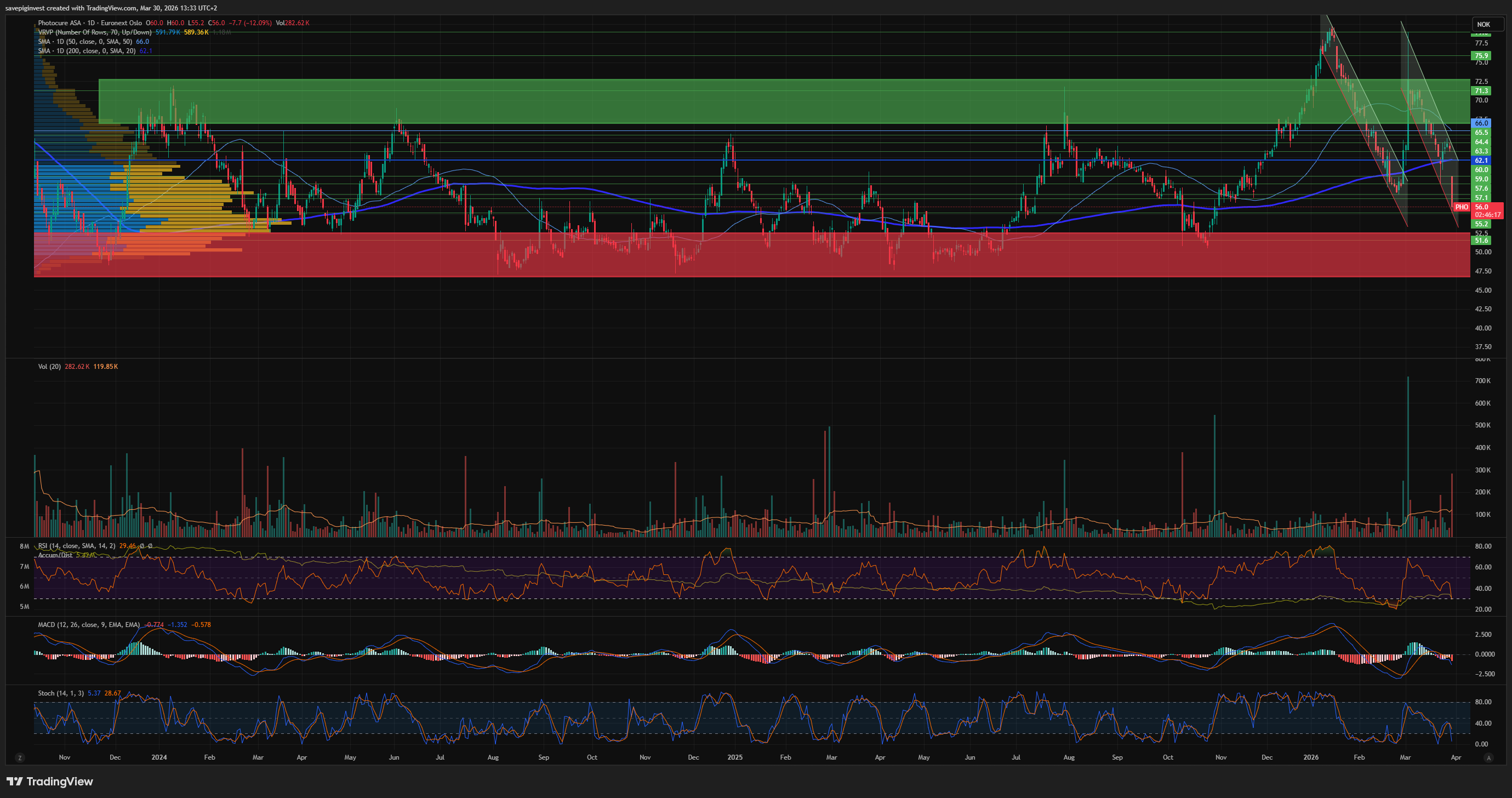Open the Vol (20) indicator legend
Viewport: 1512px width, 798px height.
[49, 367]
